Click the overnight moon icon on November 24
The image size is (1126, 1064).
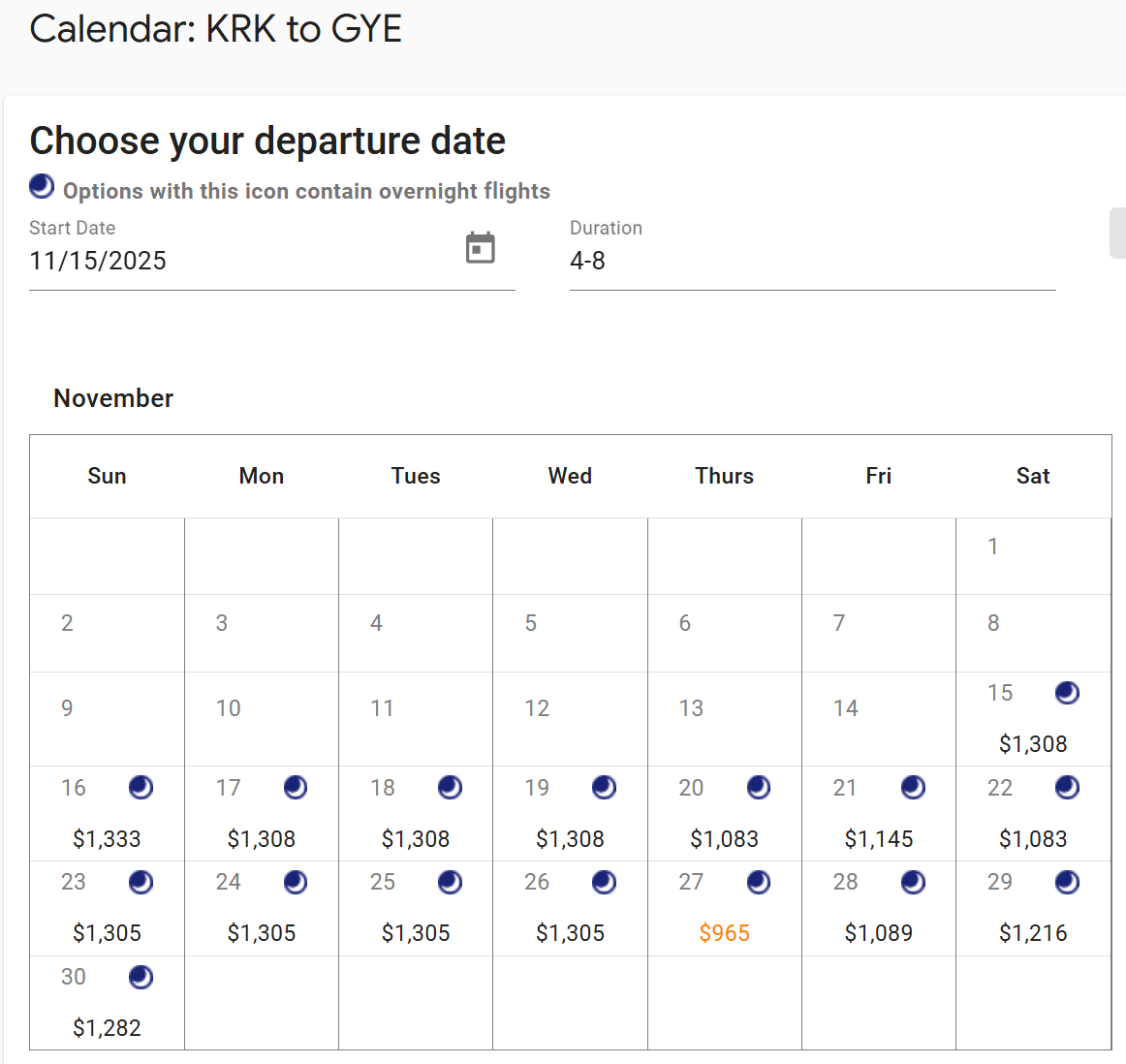click(296, 882)
